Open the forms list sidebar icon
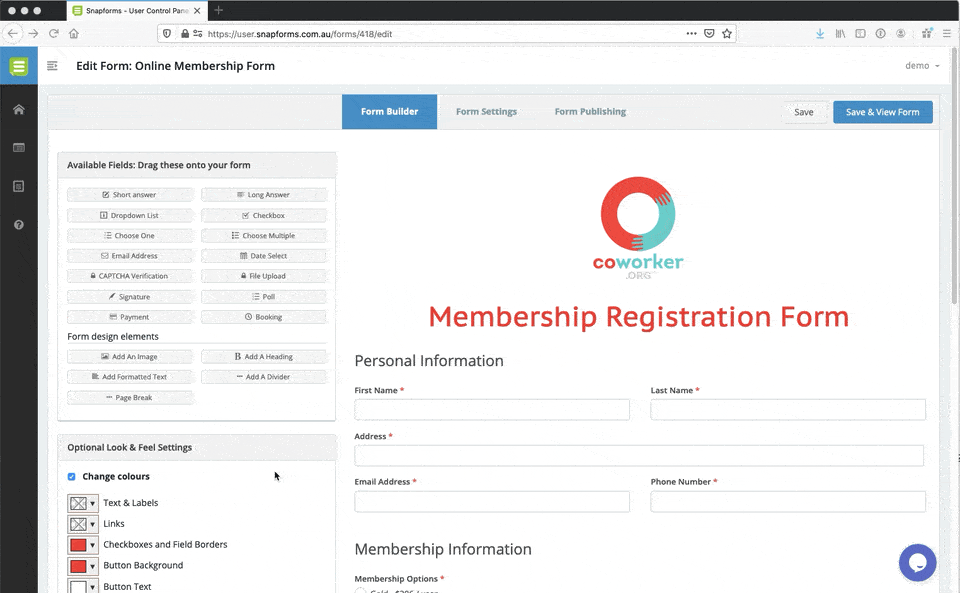The height and width of the screenshot is (593, 960). tap(19, 147)
